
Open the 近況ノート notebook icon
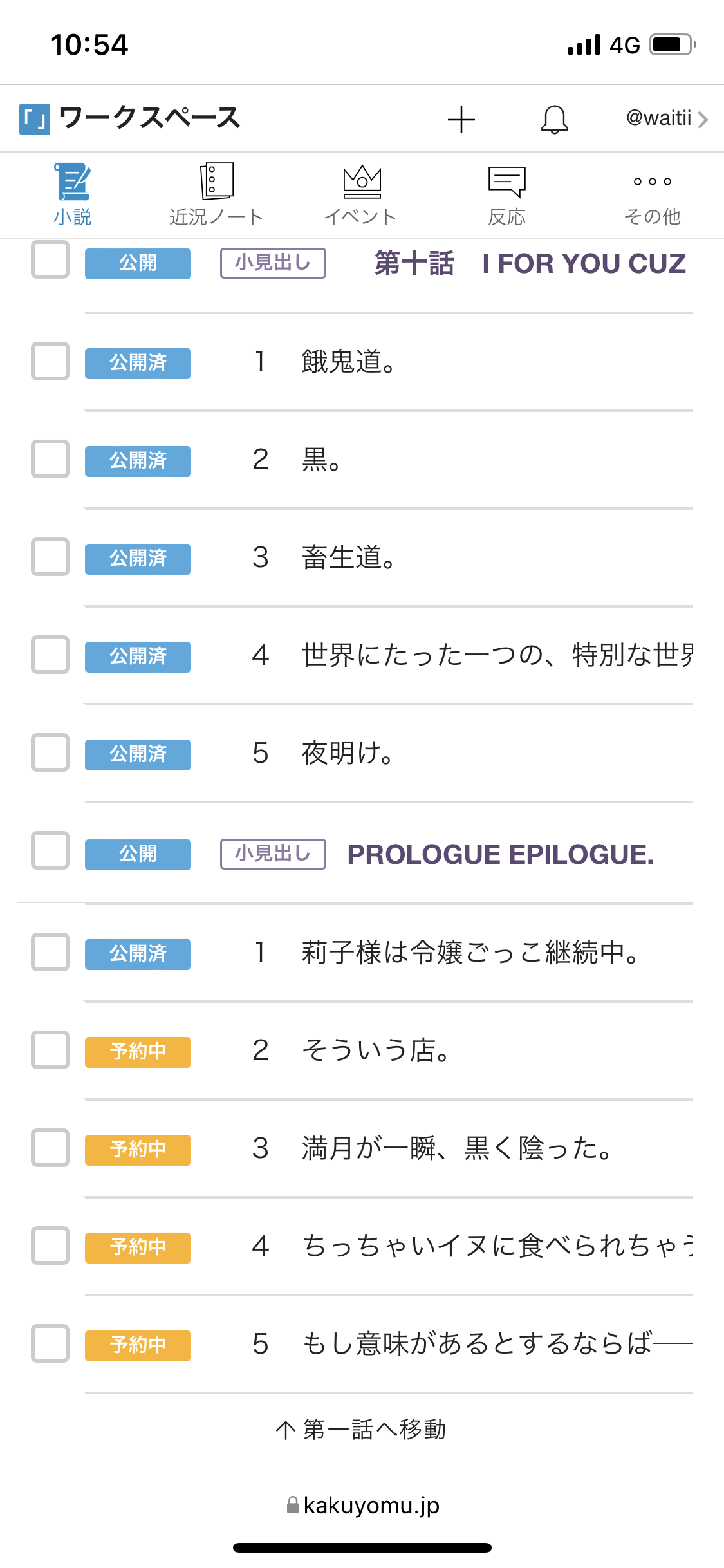(x=216, y=181)
